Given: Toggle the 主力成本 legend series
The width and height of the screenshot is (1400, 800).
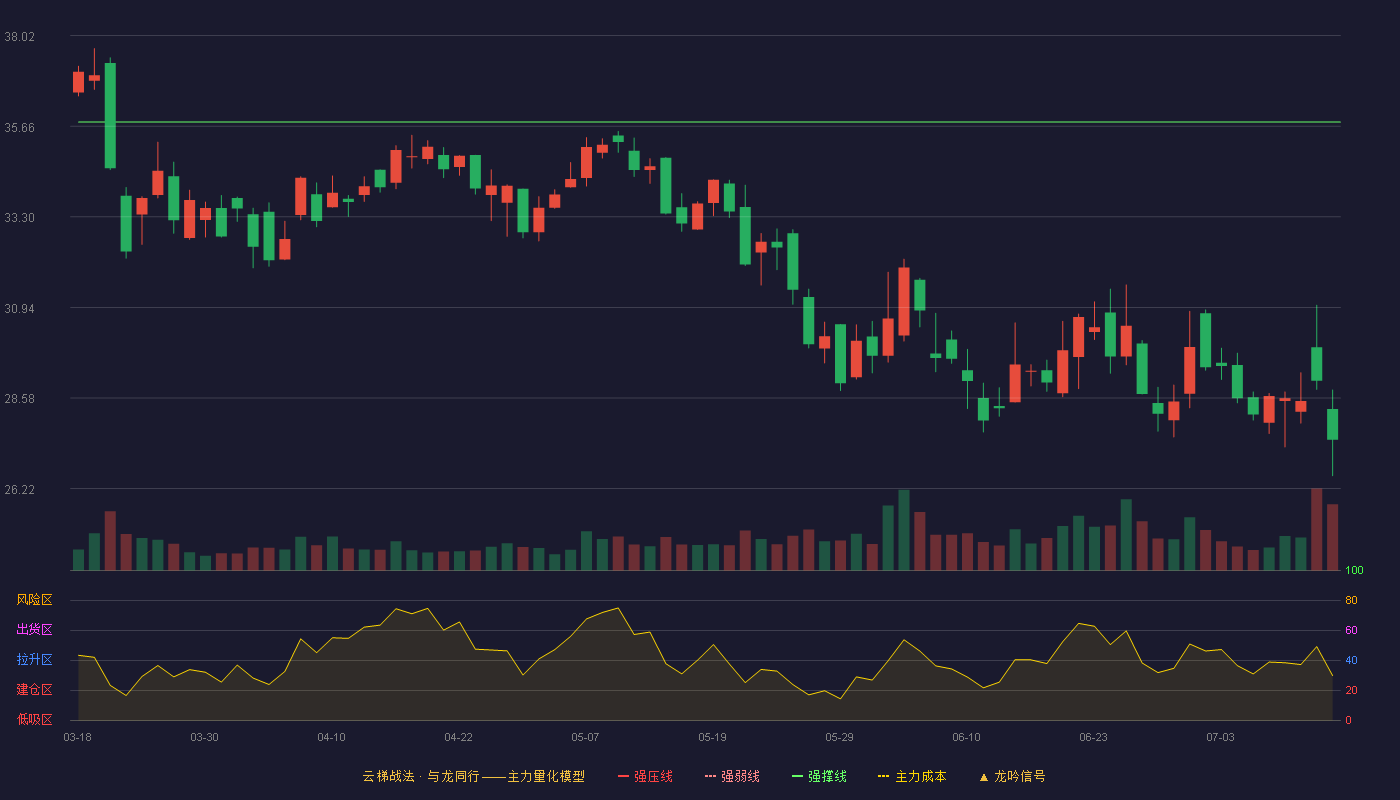Looking at the screenshot, I should click(x=912, y=776).
